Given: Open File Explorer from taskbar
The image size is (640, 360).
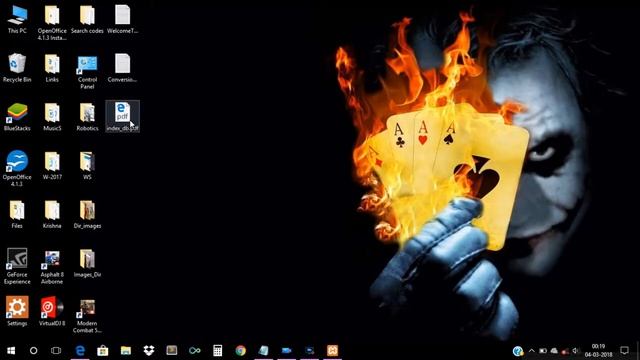Looking at the screenshot, I should click(x=126, y=351).
